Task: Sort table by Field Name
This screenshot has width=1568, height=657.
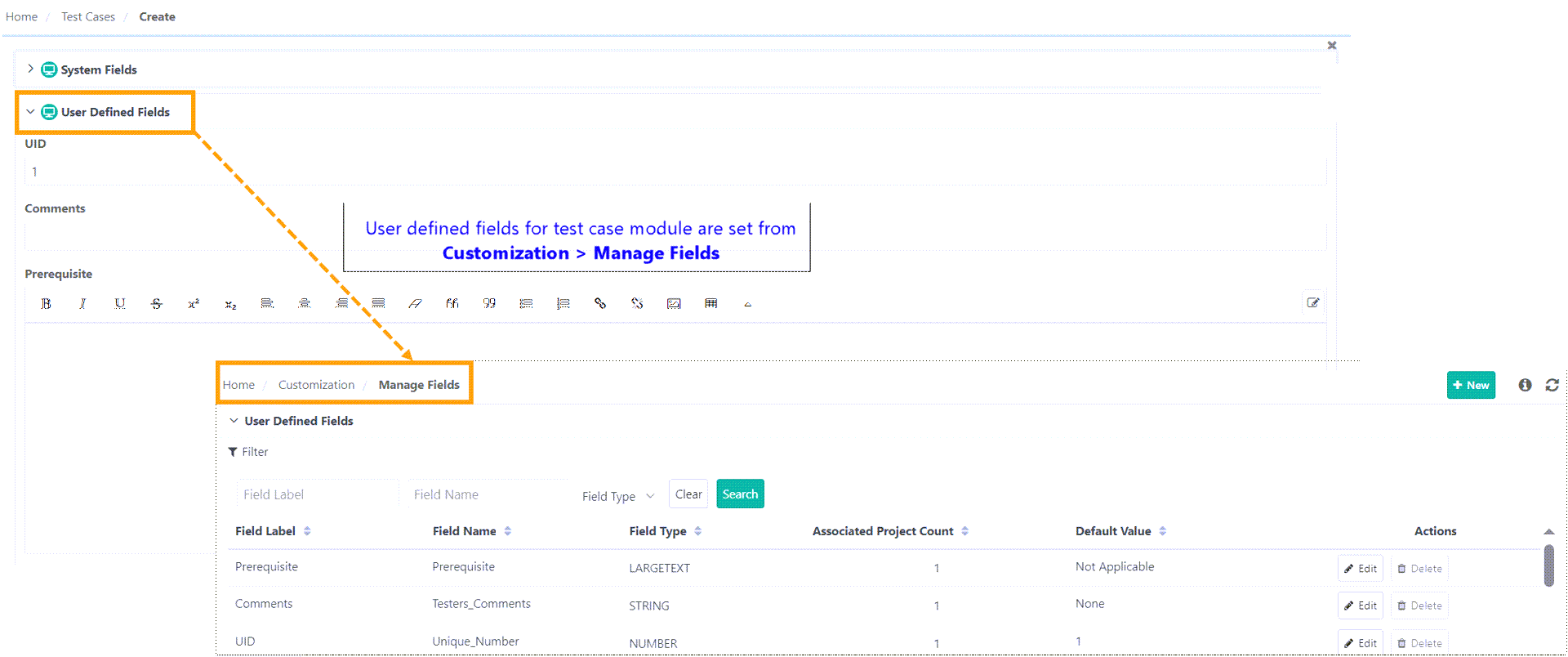Action: (507, 530)
